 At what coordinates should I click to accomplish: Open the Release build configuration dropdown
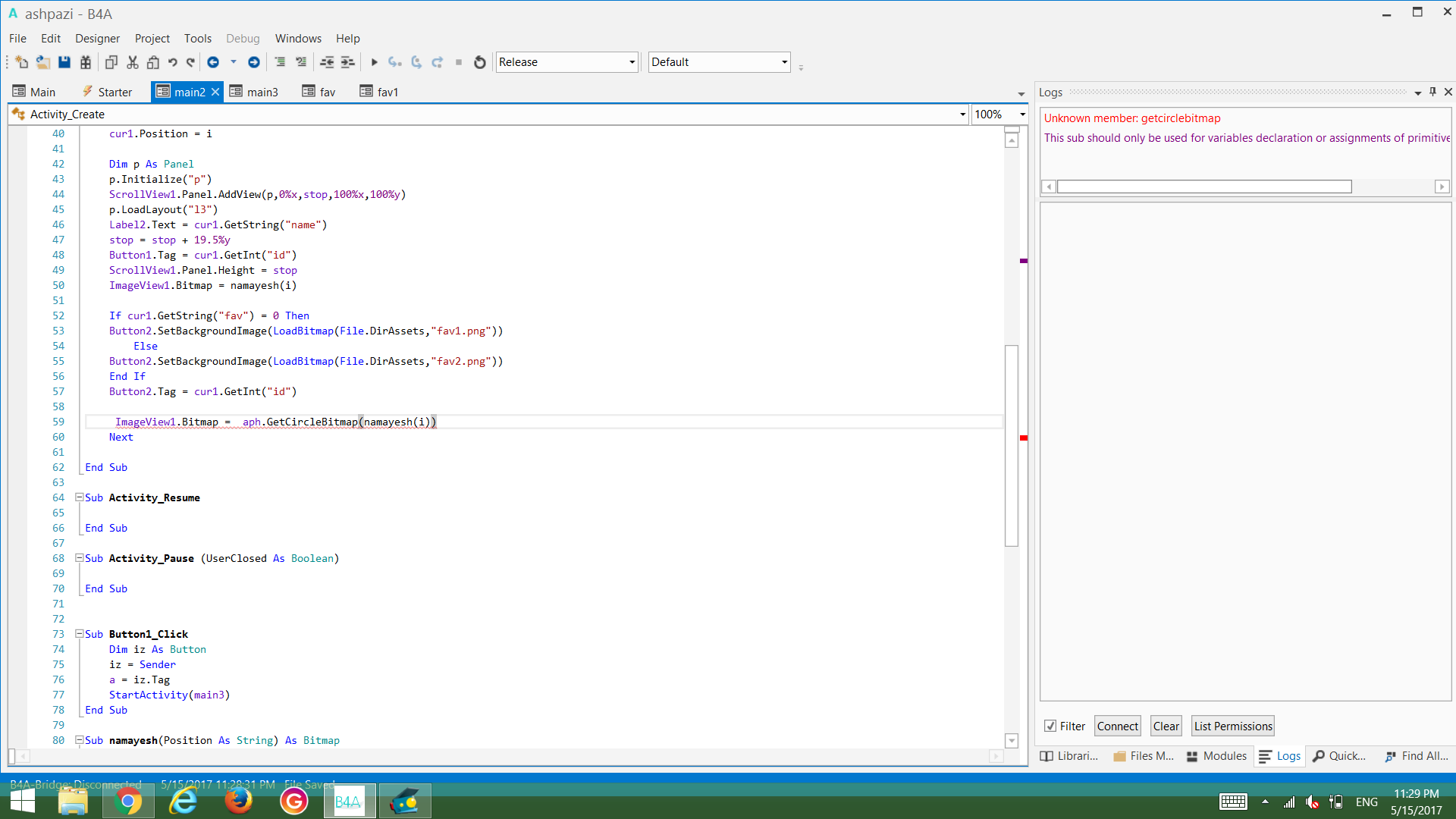pos(632,62)
